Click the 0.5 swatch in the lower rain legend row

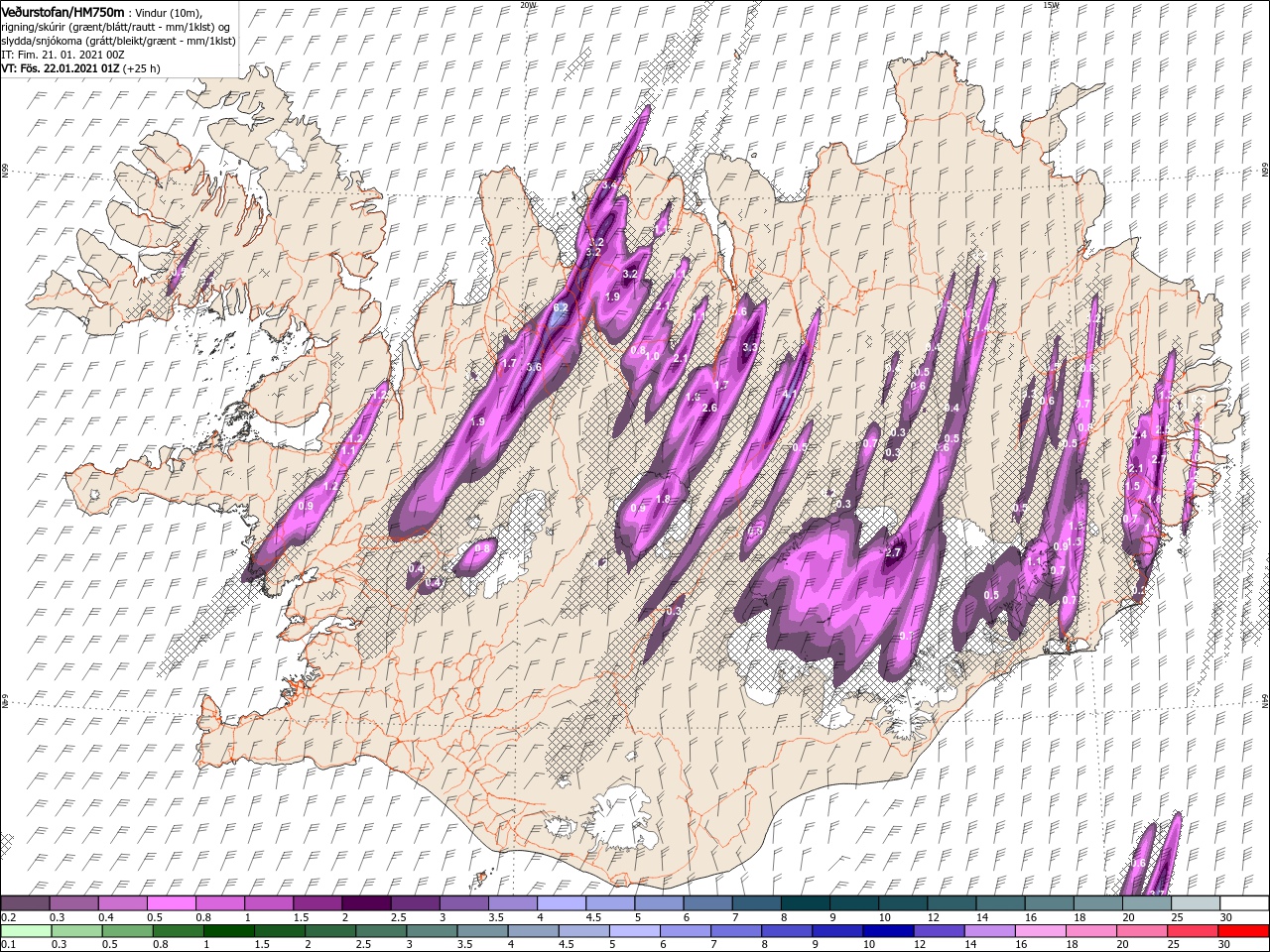[127, 931]
